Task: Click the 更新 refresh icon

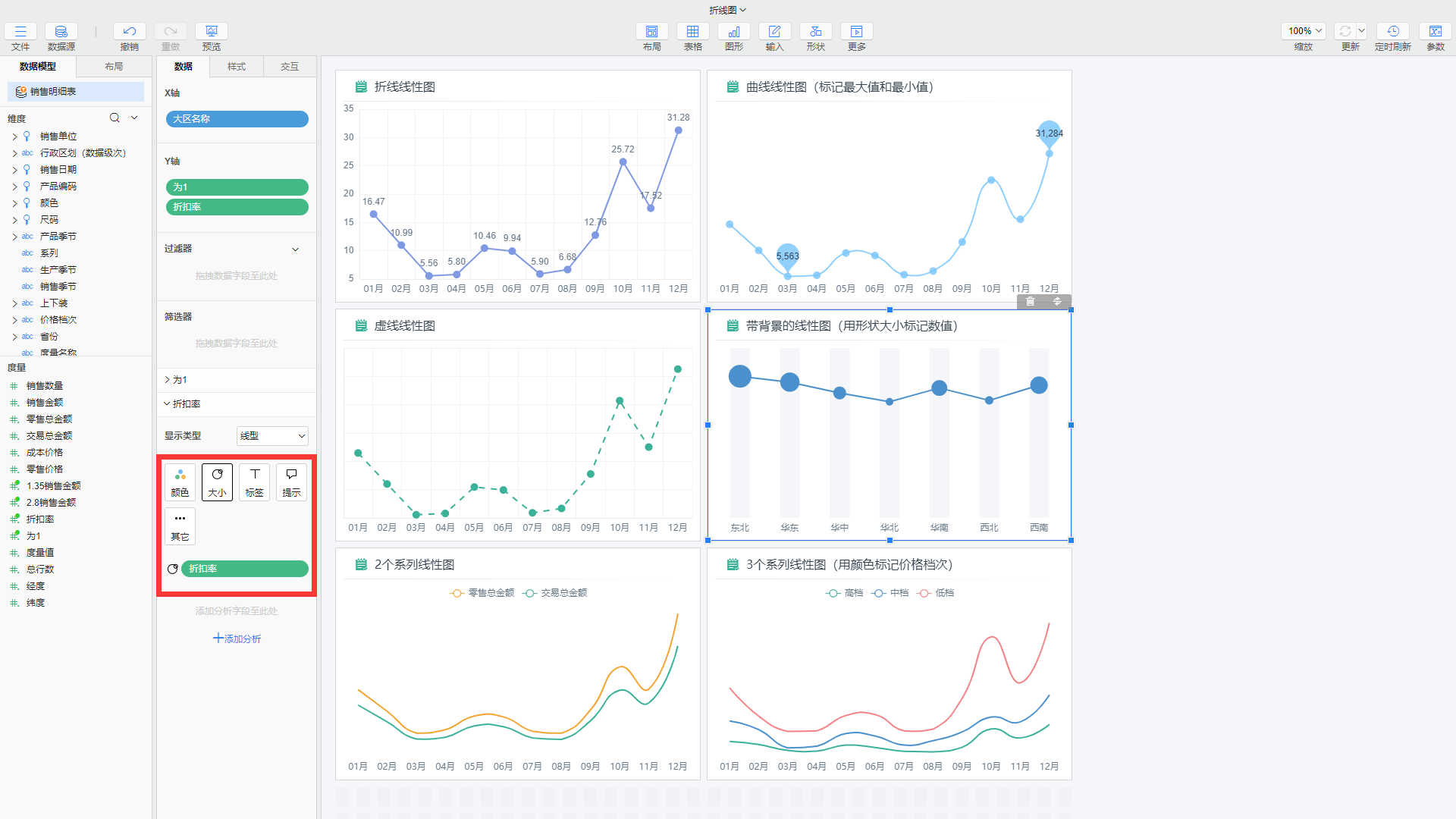Action: click(x=1345, y=31)
